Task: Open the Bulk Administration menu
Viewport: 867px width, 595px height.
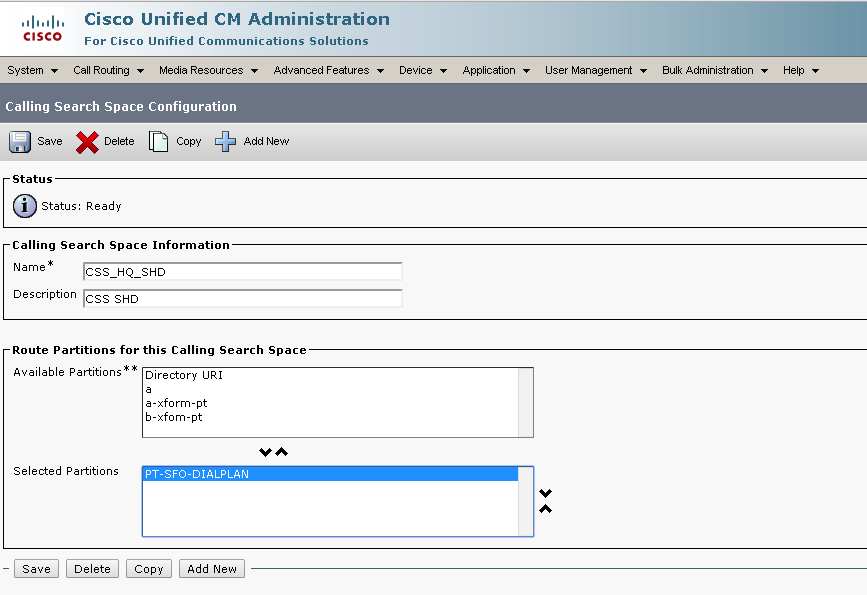Action: point(715,70)
